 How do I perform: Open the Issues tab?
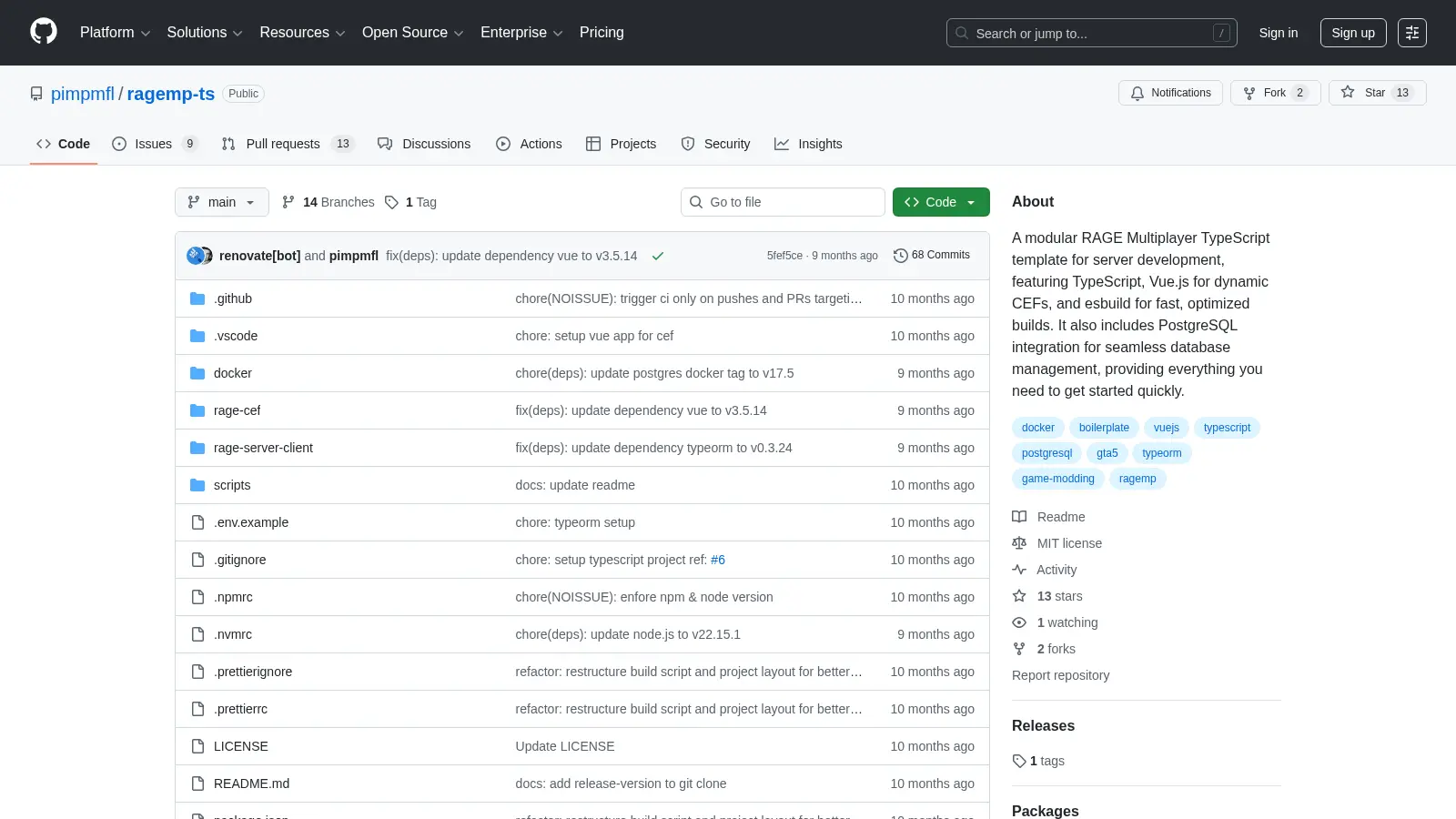[x=154, y=144]
